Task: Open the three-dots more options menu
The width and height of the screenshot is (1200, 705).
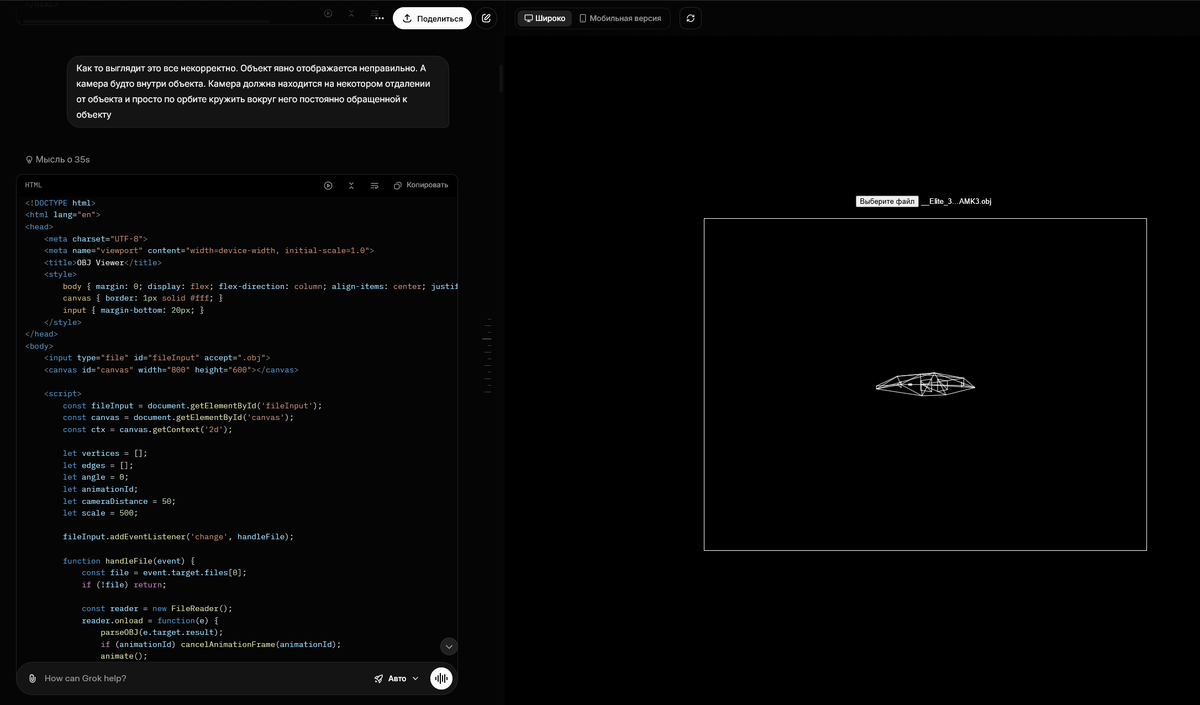Action: pos(379,18)
